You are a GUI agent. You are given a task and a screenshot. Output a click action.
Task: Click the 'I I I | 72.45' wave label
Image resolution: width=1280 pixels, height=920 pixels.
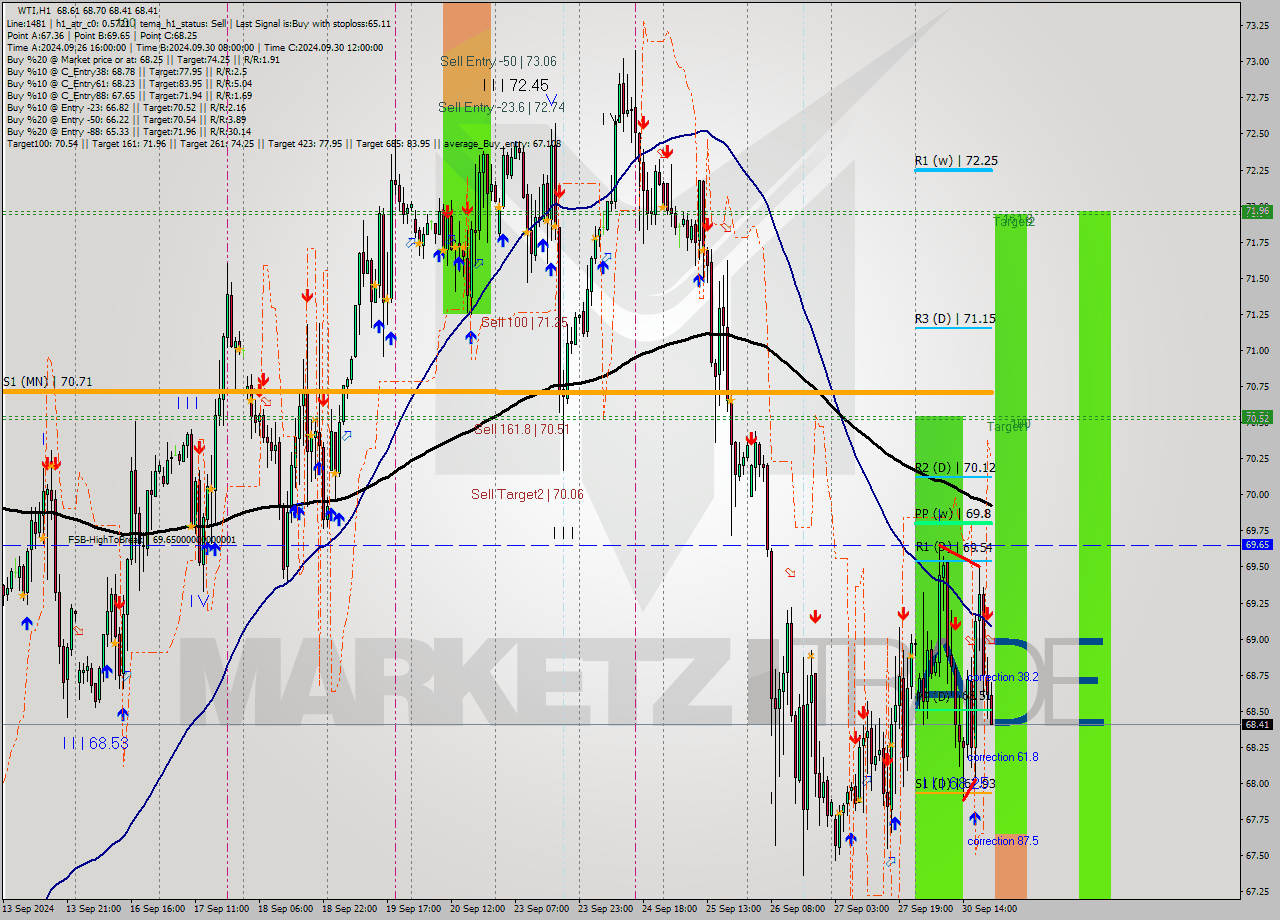coord(515,85)
